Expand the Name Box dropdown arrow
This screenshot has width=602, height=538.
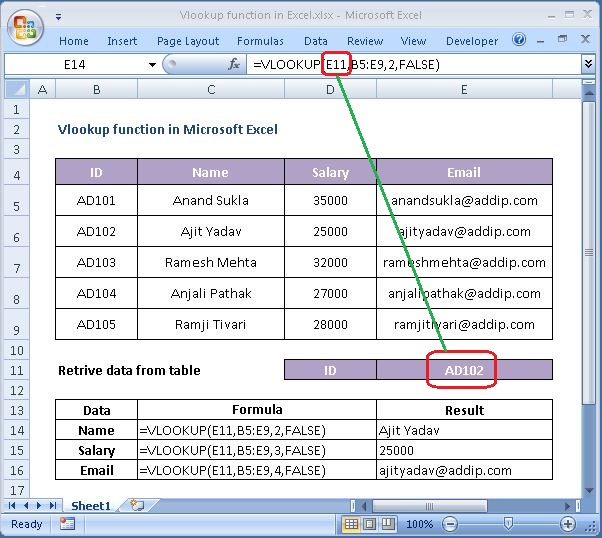[x=152, y=65]
